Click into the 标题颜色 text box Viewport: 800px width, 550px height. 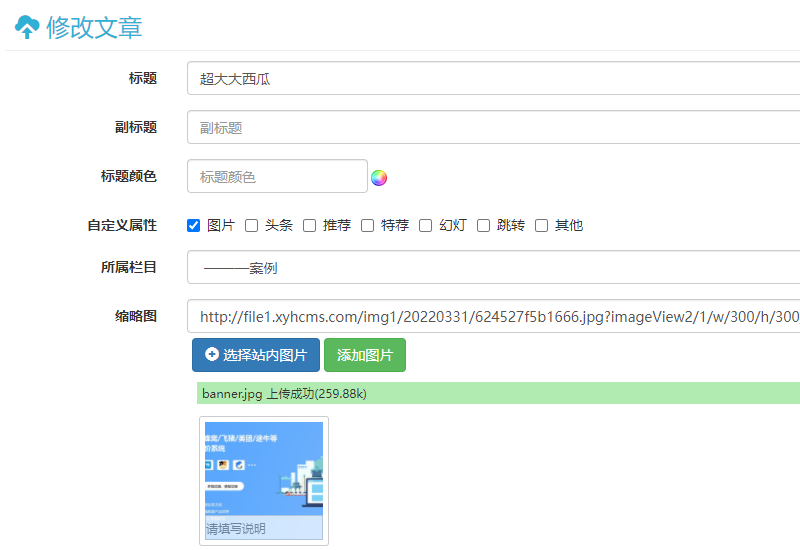[277, 177]
